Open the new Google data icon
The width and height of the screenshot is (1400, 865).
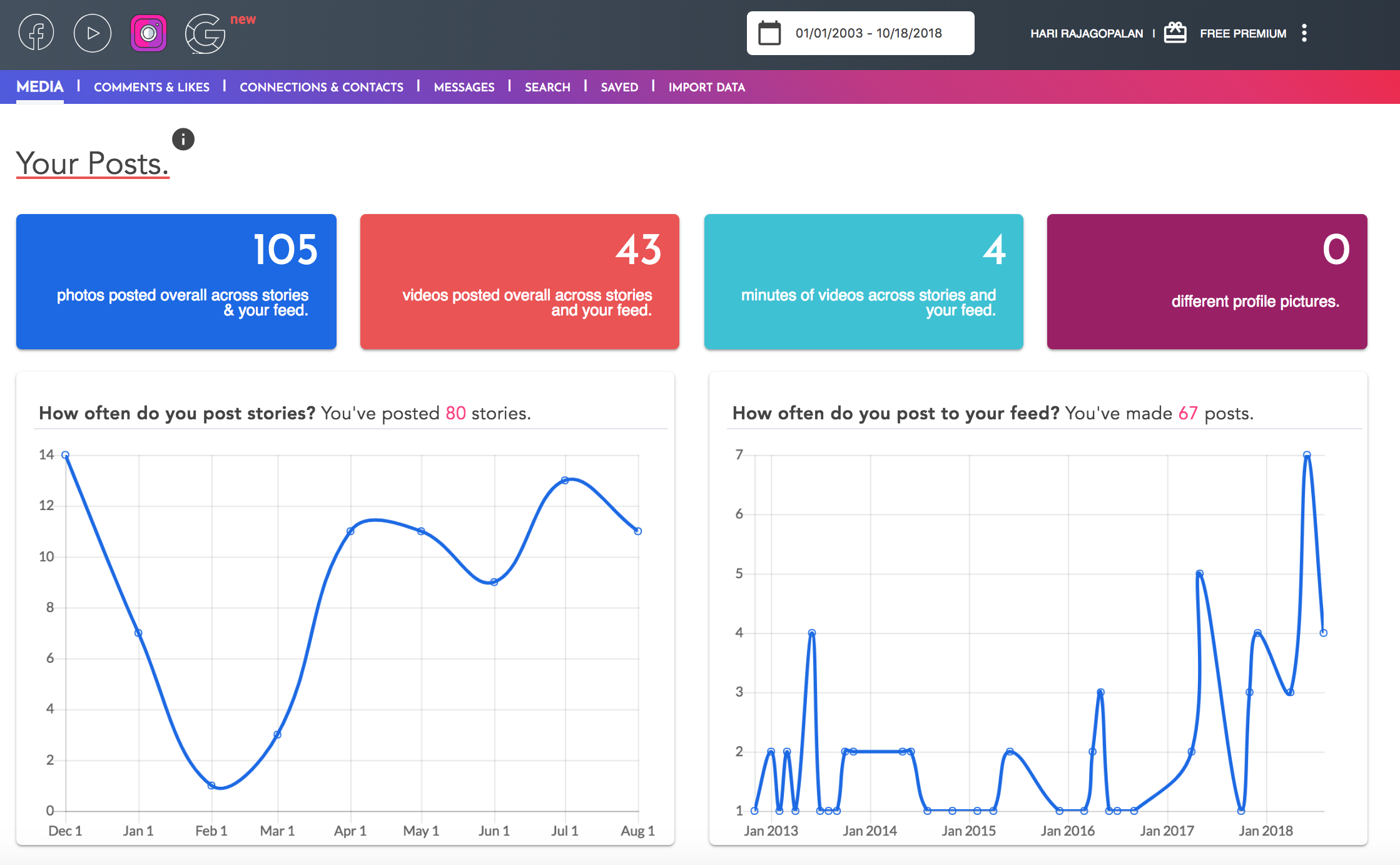coord(205,33)
